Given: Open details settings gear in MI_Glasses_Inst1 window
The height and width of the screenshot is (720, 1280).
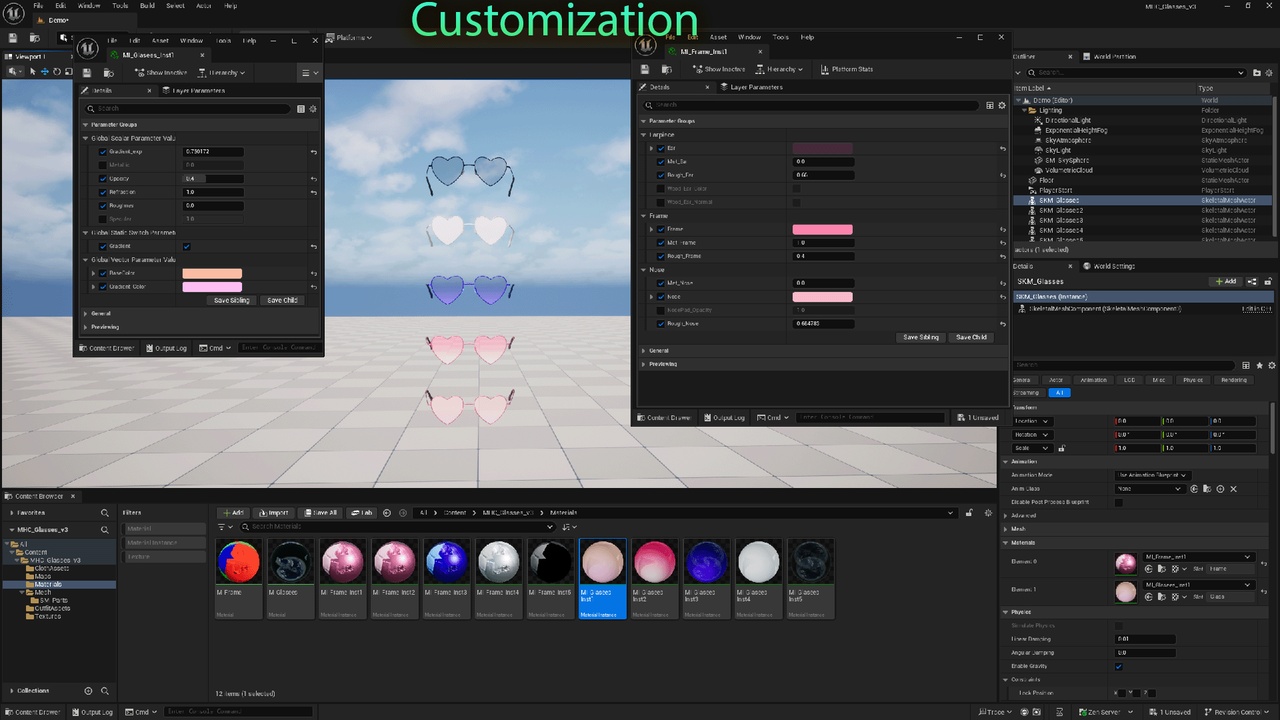Looking at the screenshot, I should (313, 109).
